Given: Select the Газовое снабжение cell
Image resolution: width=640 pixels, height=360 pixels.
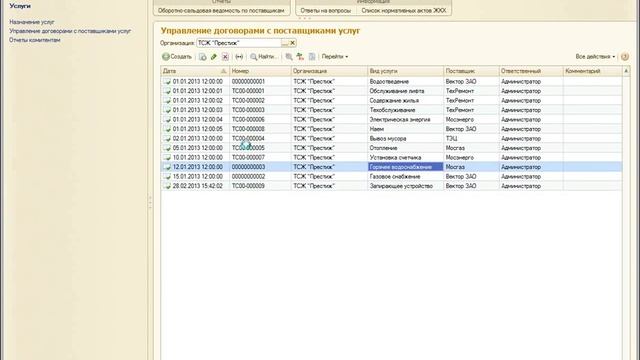Looking at the screenshot, I should (405, 176).
